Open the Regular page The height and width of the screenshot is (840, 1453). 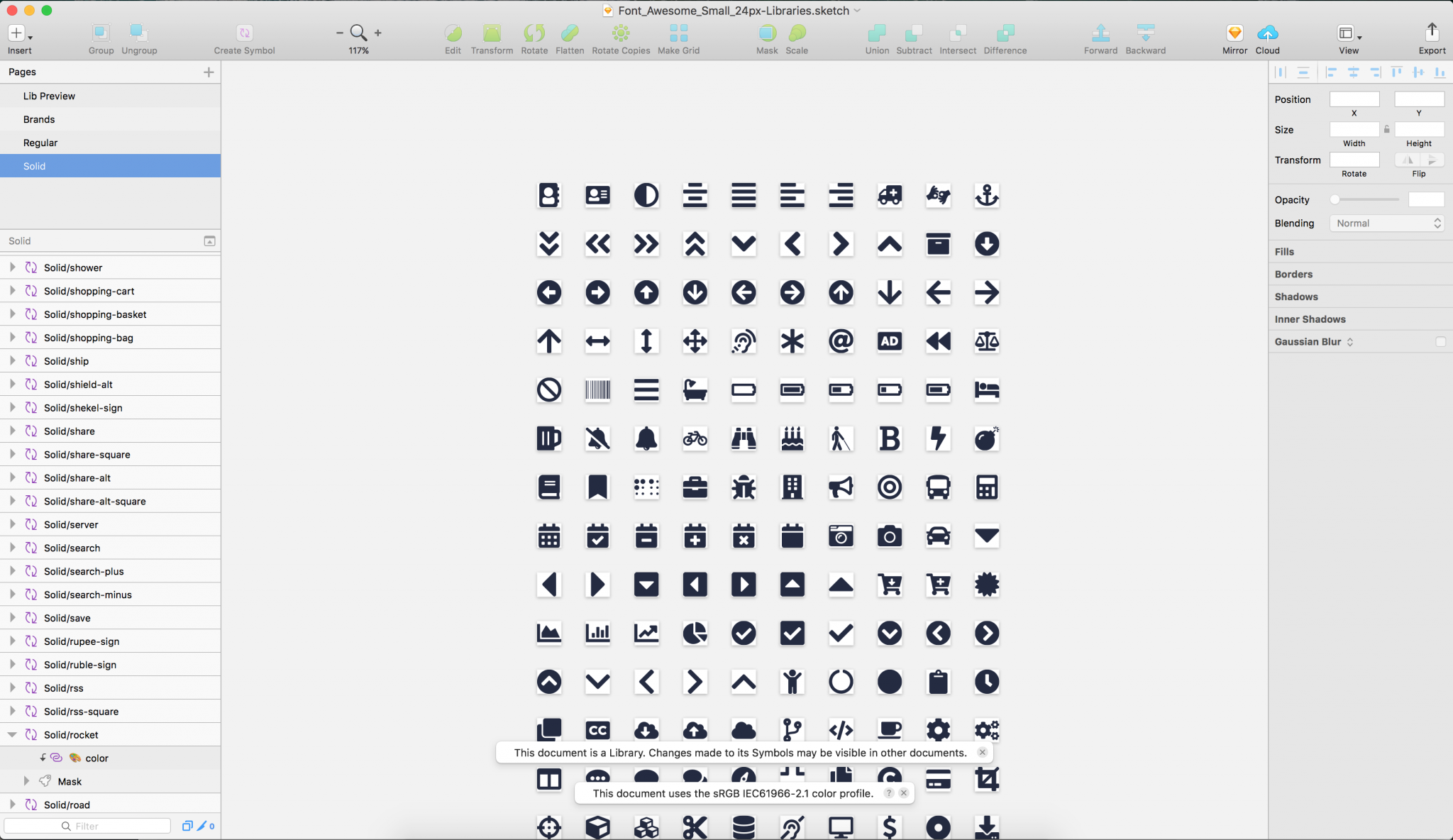pyautogui.click(x=40, y=142)
